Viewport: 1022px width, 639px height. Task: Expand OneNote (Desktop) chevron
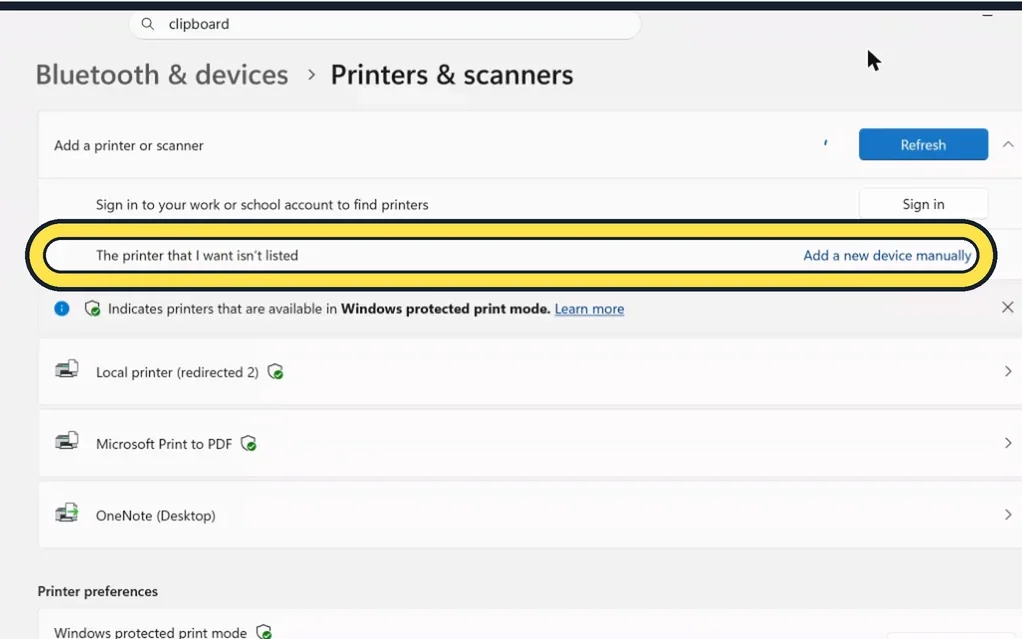point(1008,515)
